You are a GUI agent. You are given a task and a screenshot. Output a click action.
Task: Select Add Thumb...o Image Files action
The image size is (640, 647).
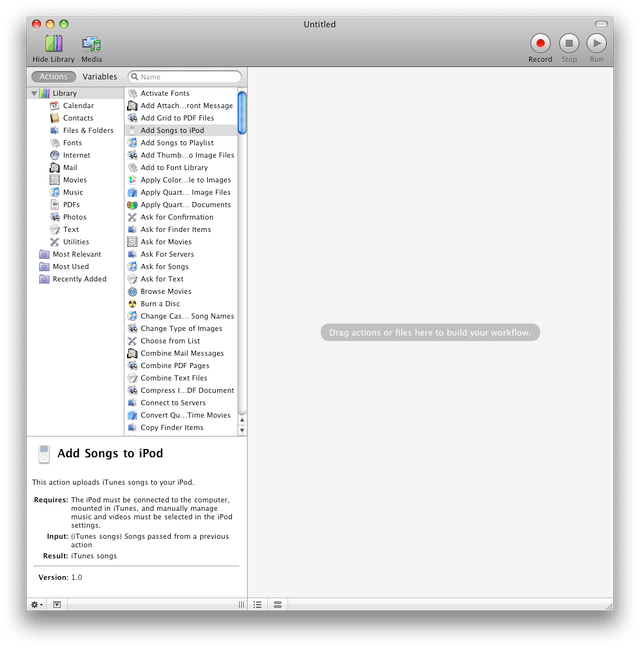(181, 155)
